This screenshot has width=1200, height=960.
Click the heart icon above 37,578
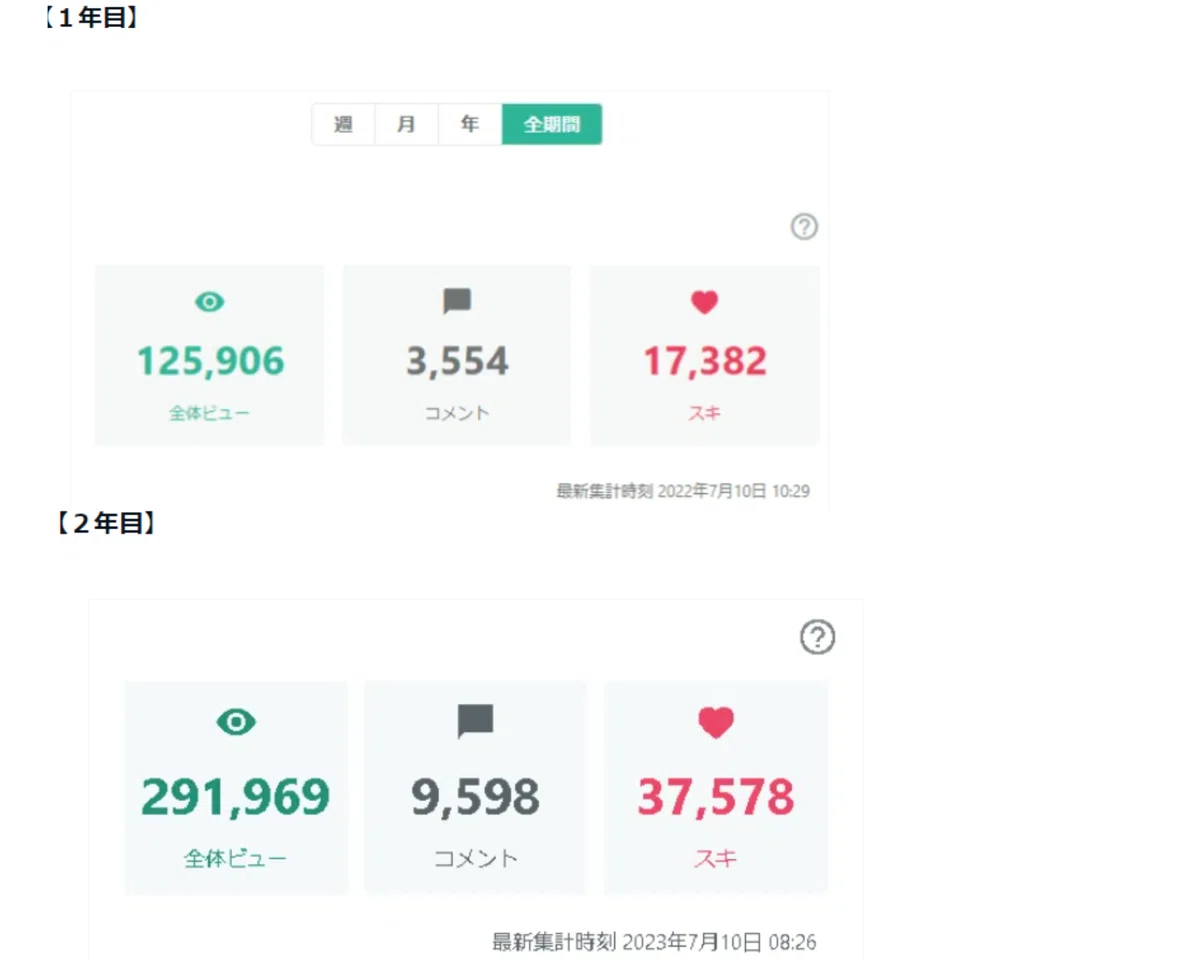tap(716, 722)
